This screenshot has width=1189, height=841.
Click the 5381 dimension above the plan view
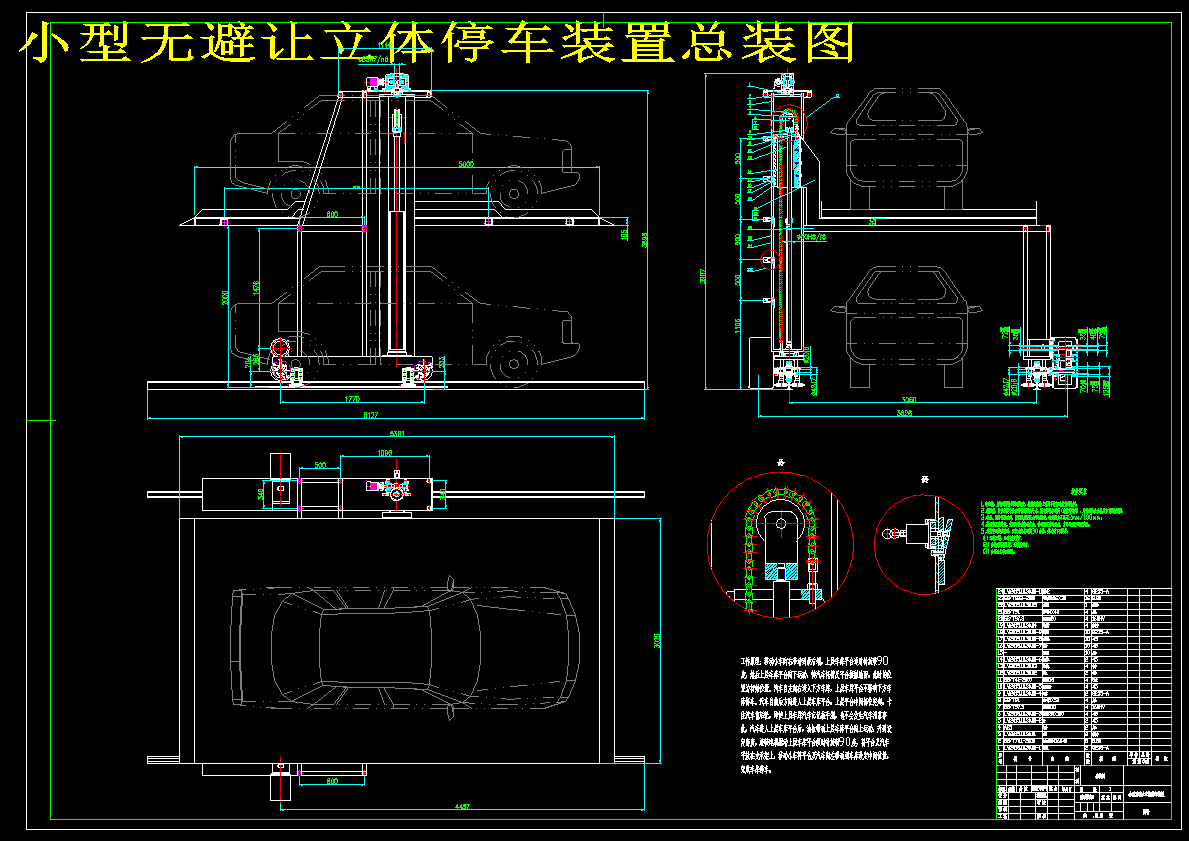[397, 435]
